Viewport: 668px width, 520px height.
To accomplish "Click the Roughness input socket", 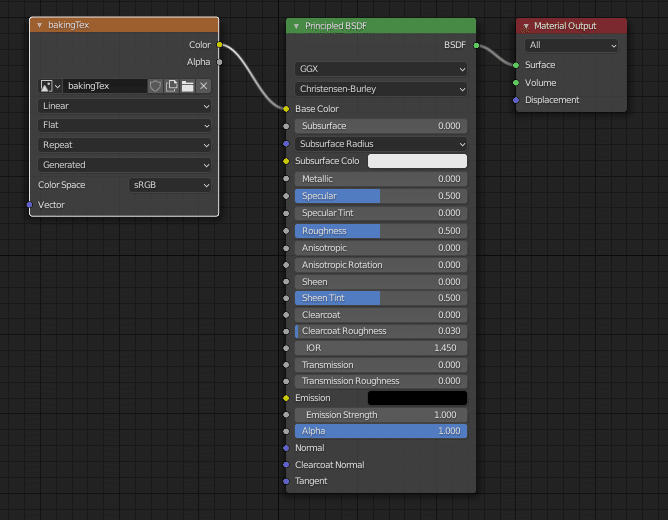I will 286,231.
